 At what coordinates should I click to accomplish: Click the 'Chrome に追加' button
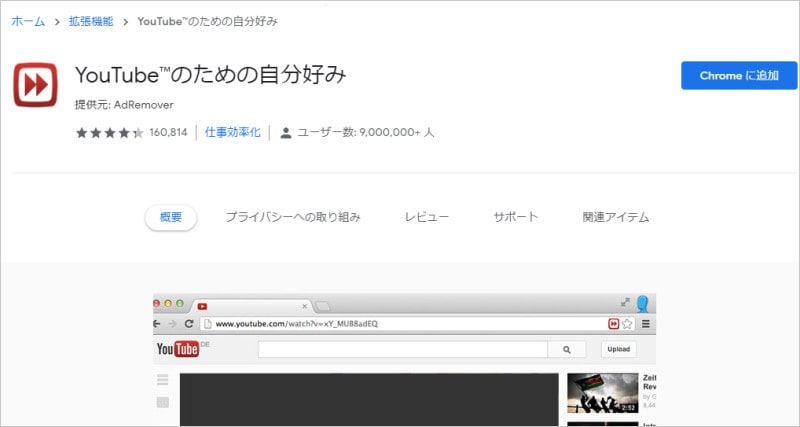(739, 76)
